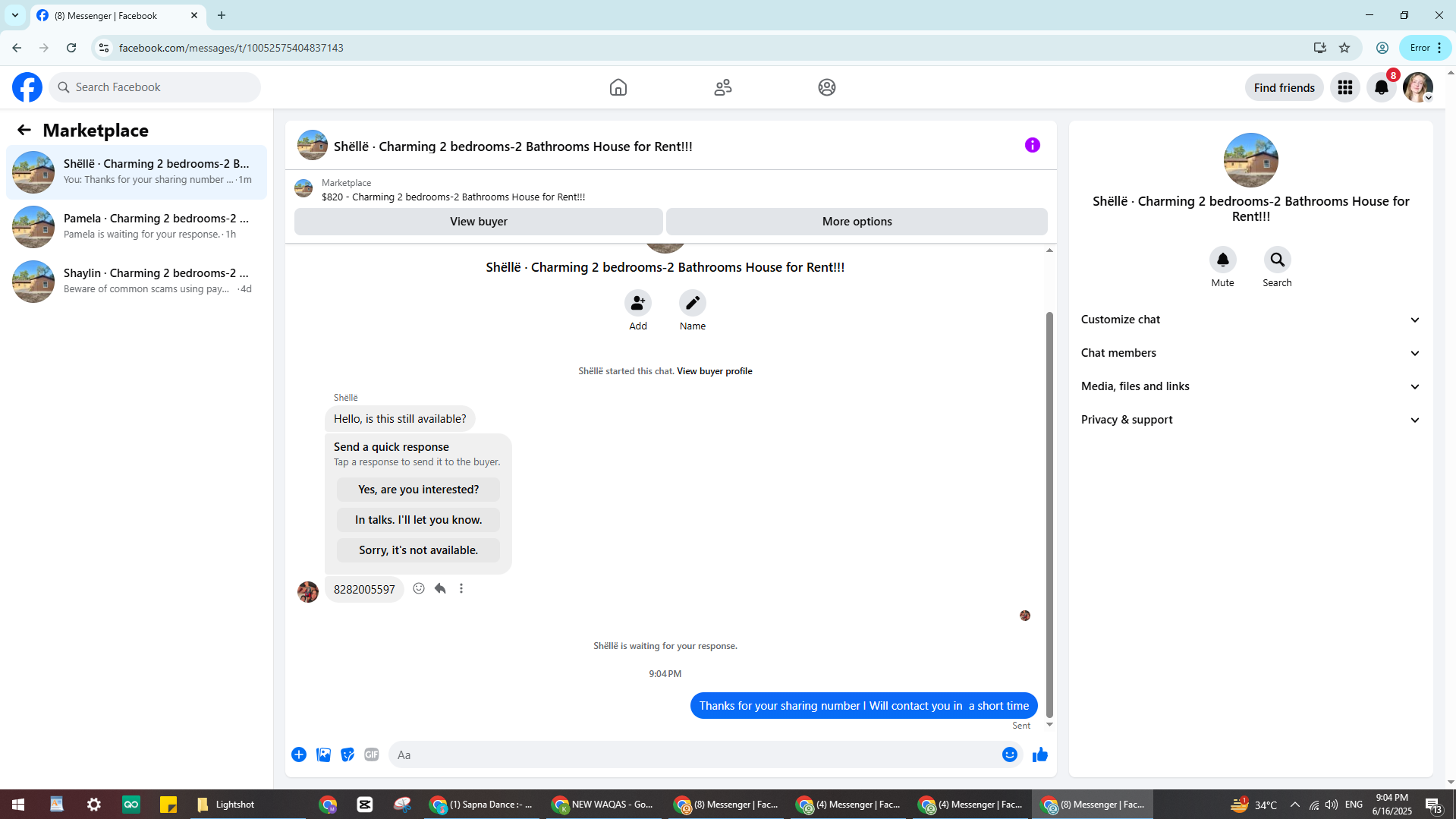Image resolution: width=1456 pixels, height=819 pixels.
Task: Edit chat name with pencil icon
Action: coord(693,303)
